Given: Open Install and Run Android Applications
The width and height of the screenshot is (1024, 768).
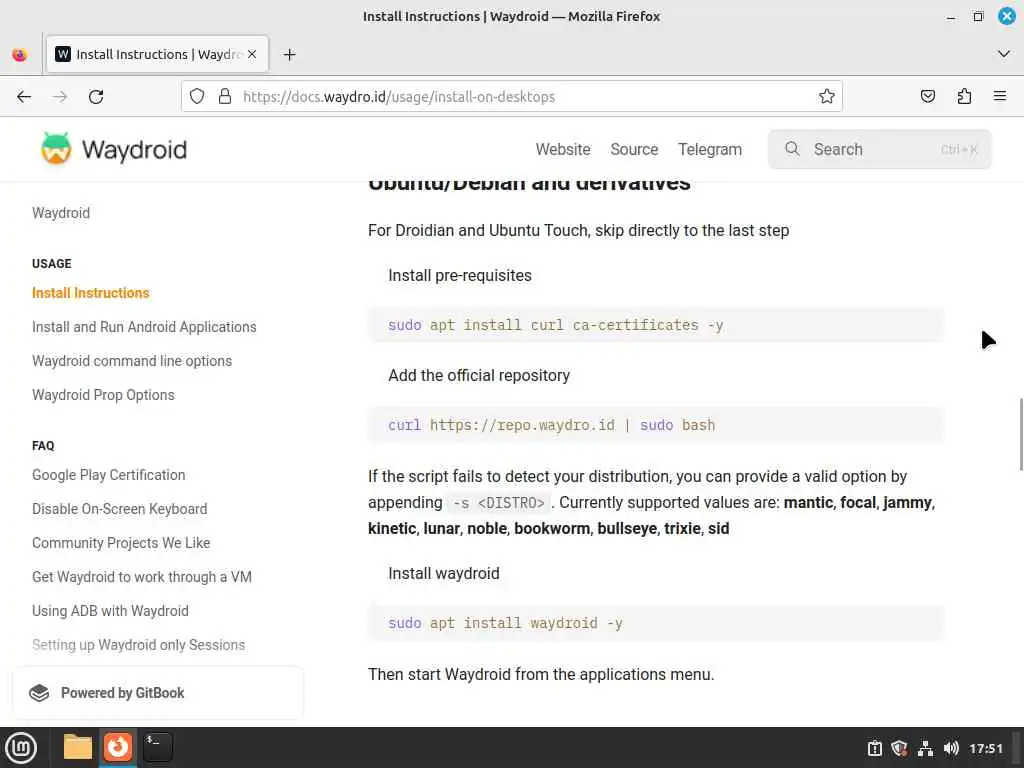Looking at the screenshot, I should pyautogui.click(x=144, y=327).
